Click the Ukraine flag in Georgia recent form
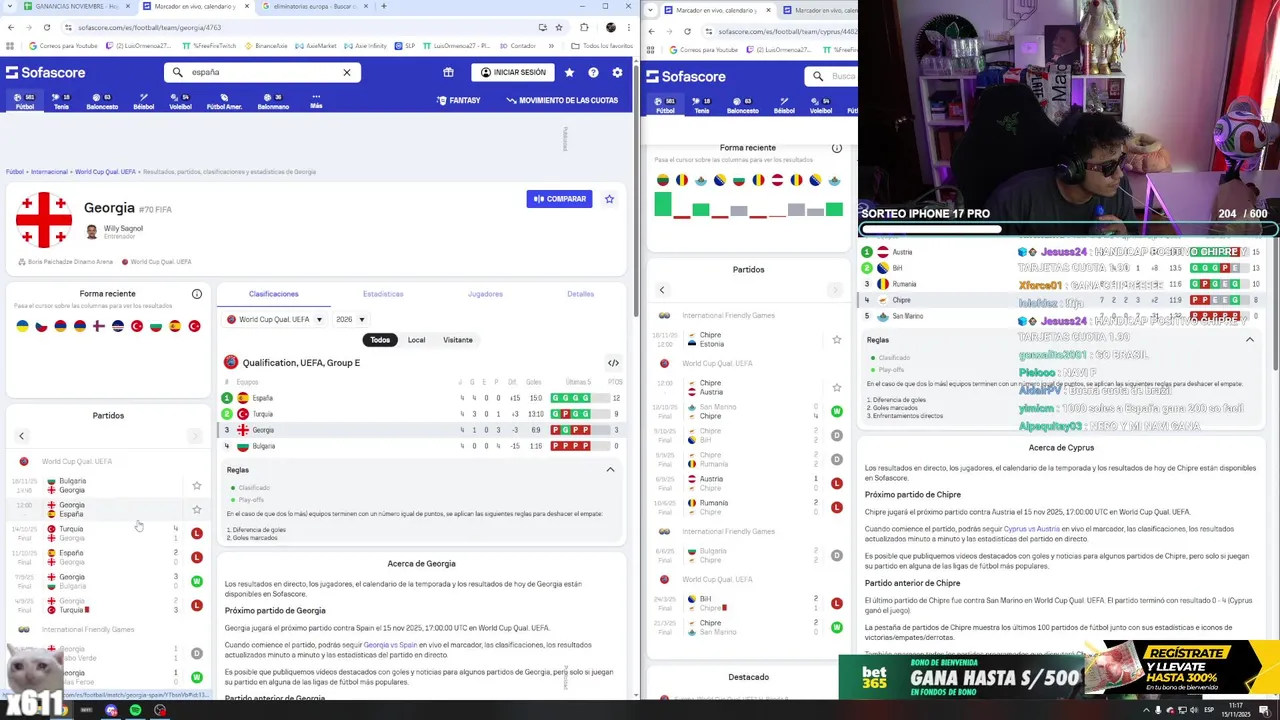Viewport: 1280px width, 720px height. click(x=22, y=326)
